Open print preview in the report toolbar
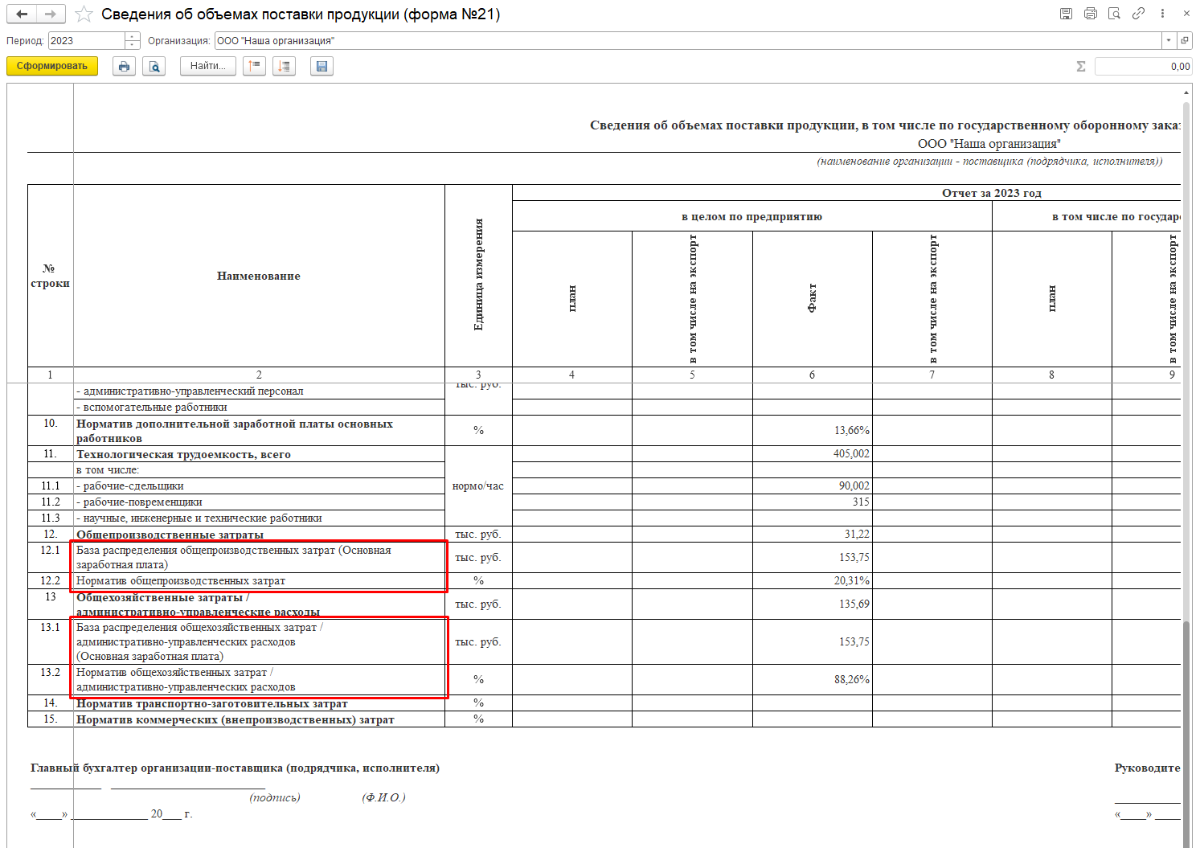 pos(153,66)
